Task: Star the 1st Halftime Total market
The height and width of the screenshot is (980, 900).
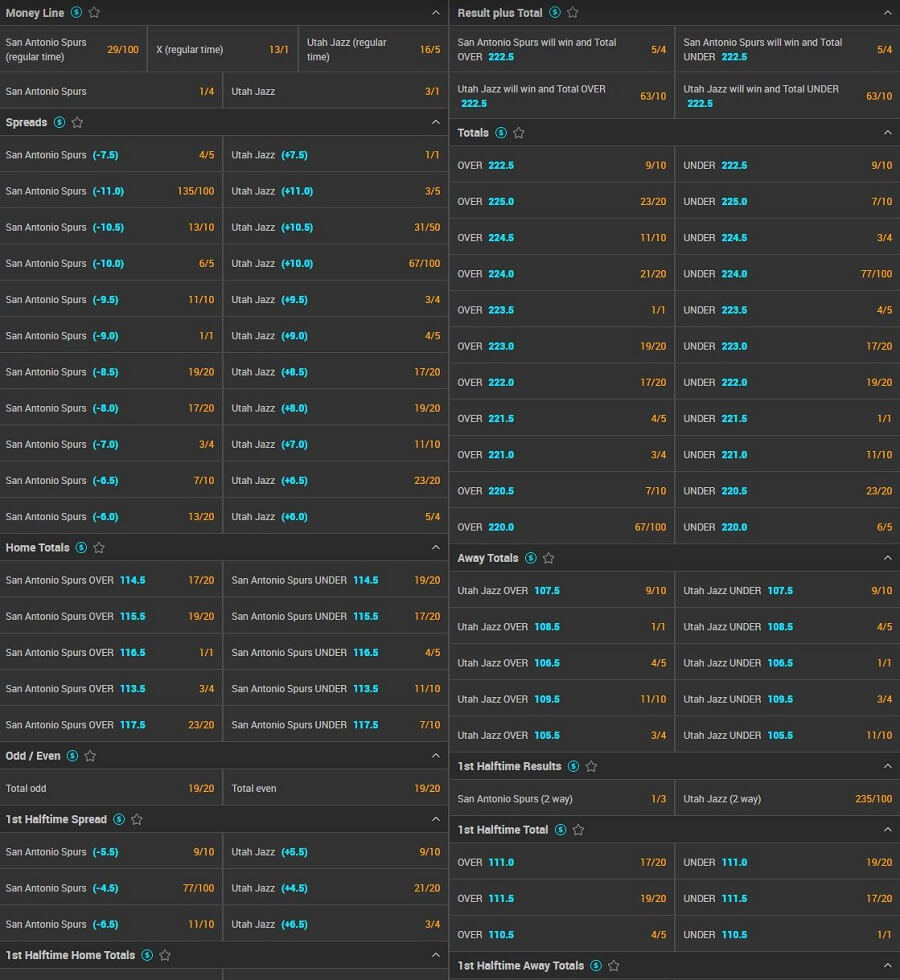Action: point(578,830)
